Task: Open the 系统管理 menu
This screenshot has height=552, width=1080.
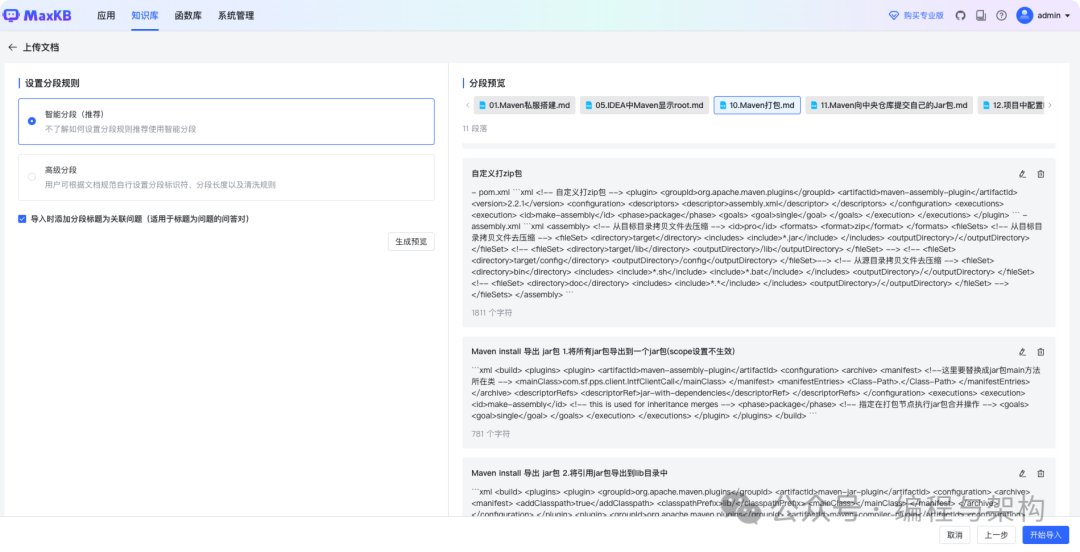Action: (x=236, y=15)
